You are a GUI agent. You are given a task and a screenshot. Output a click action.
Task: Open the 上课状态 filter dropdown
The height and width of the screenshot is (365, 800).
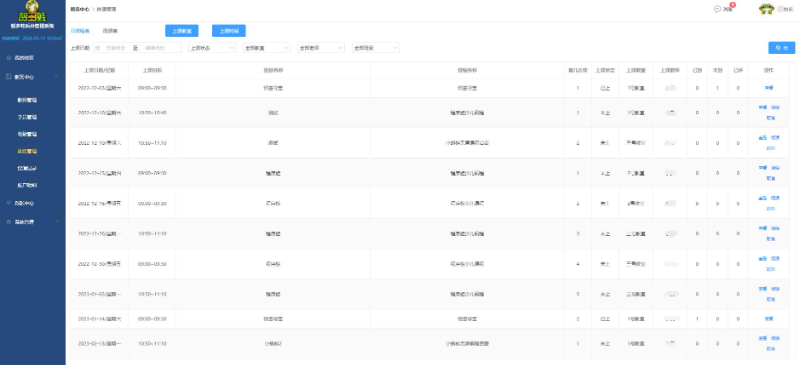click(x=212, y=48)
